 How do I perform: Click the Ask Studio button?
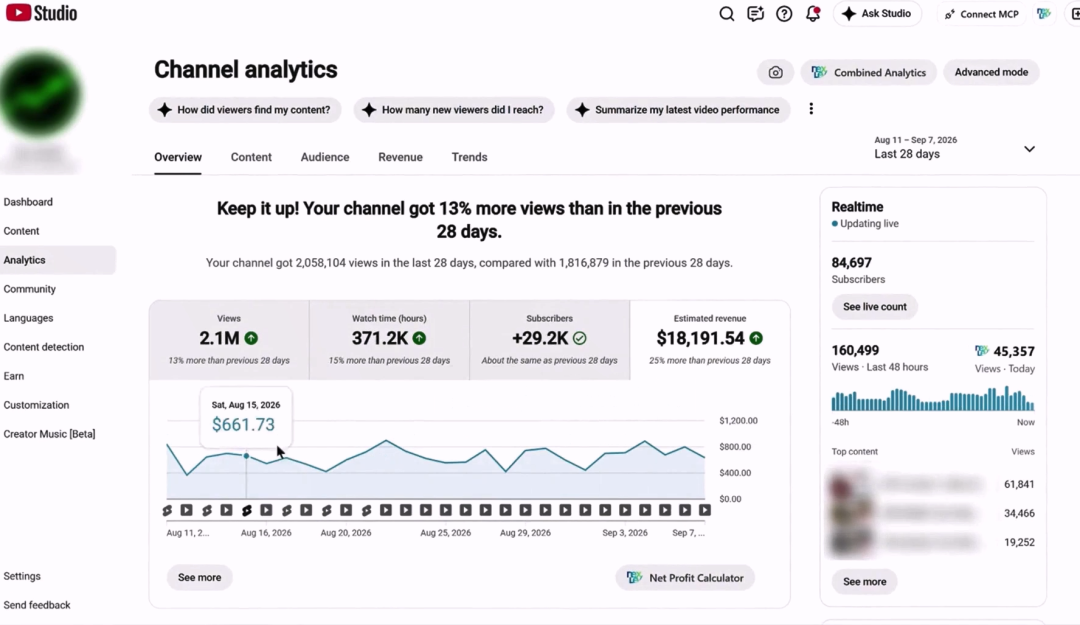click(878, 14)
